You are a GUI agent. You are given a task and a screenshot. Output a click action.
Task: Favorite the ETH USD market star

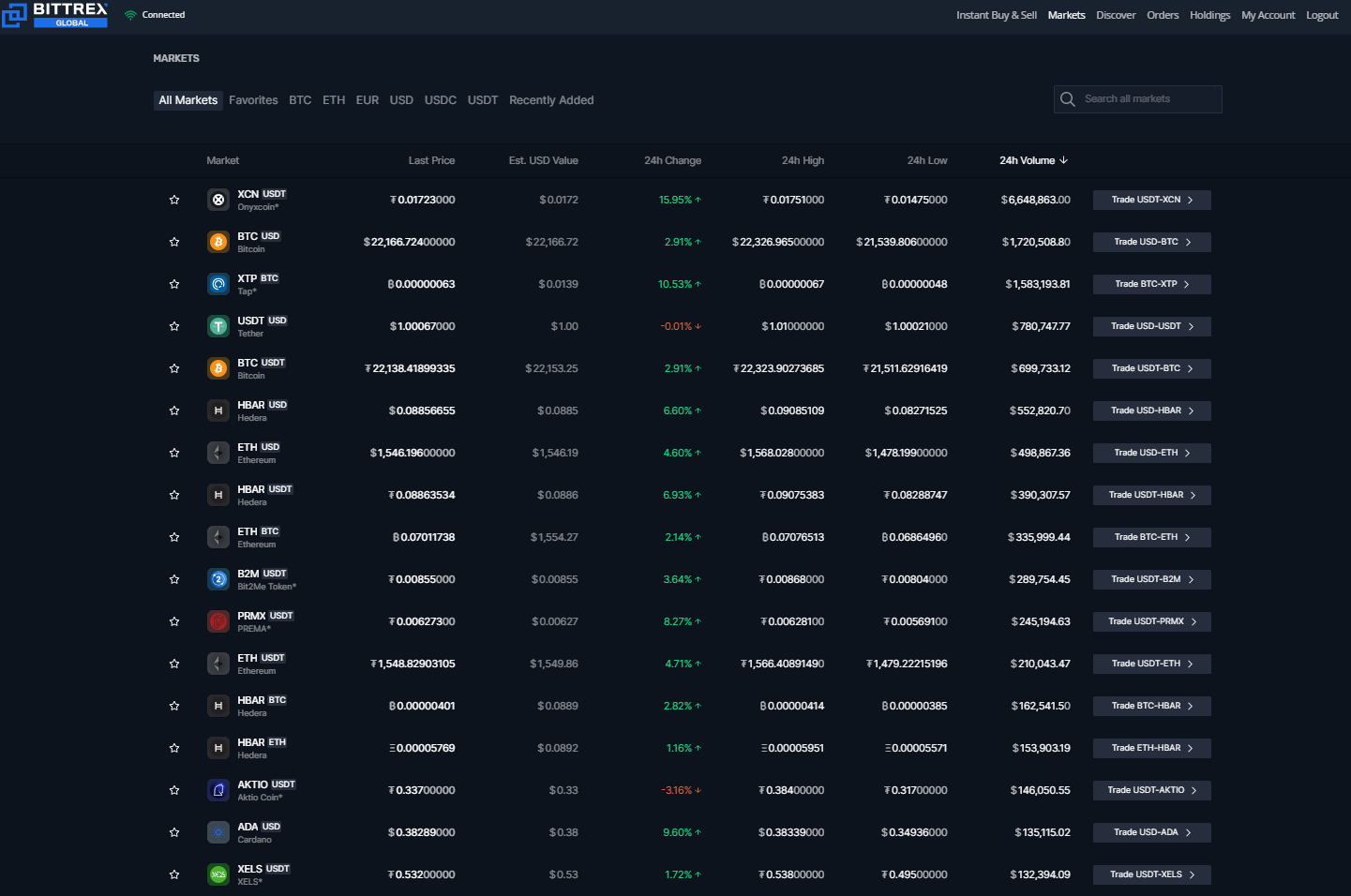pyautogui.click(x=174, y=453)
